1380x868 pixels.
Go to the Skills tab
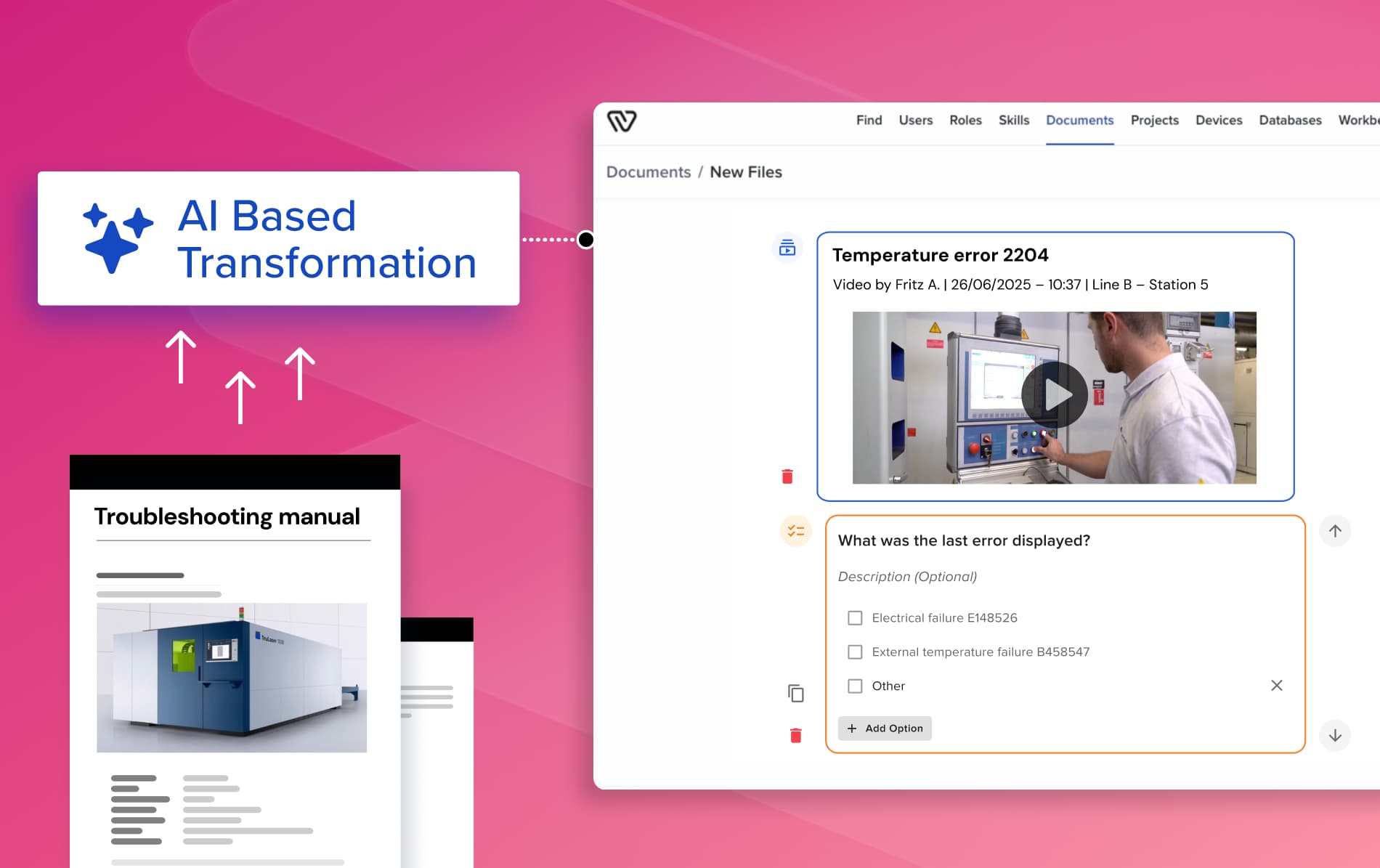(1013, 121)
